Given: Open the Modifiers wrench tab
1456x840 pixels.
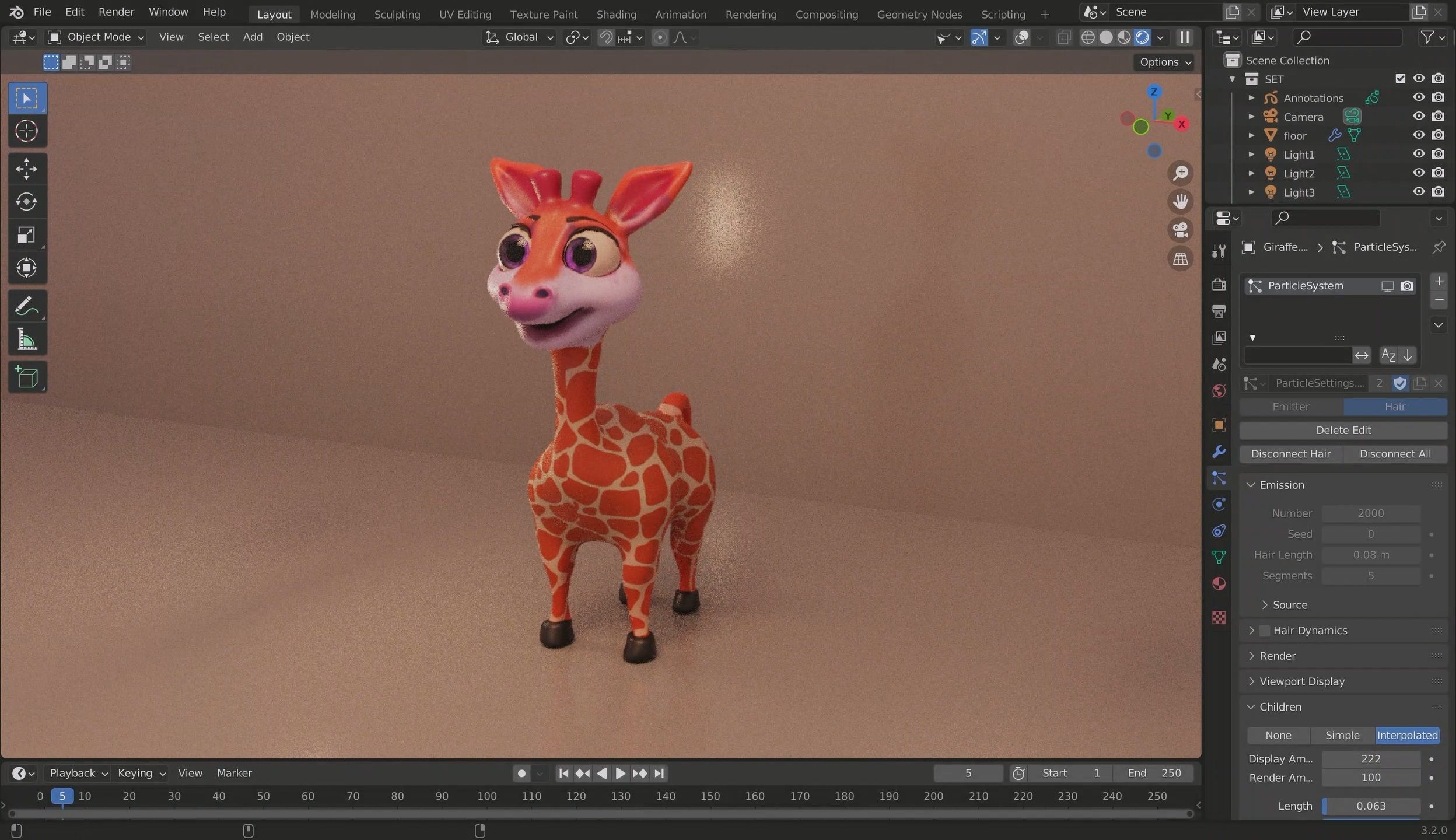Looking at the screenshot, I should coord(1219,452).
